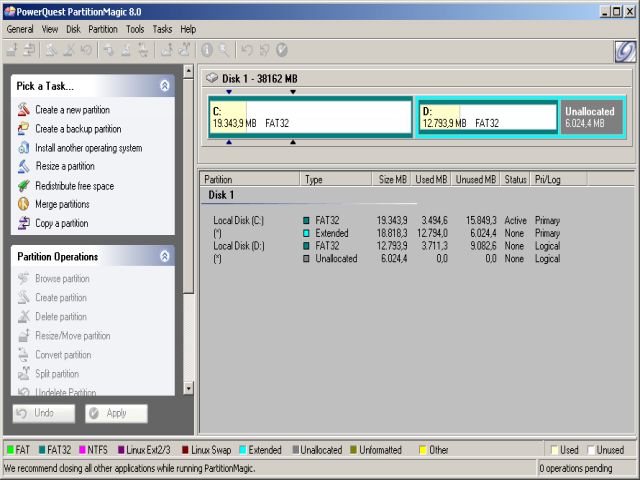Viewport: 640px width, 480px height.
Task: Open the General menu
Action: [20, 29]
